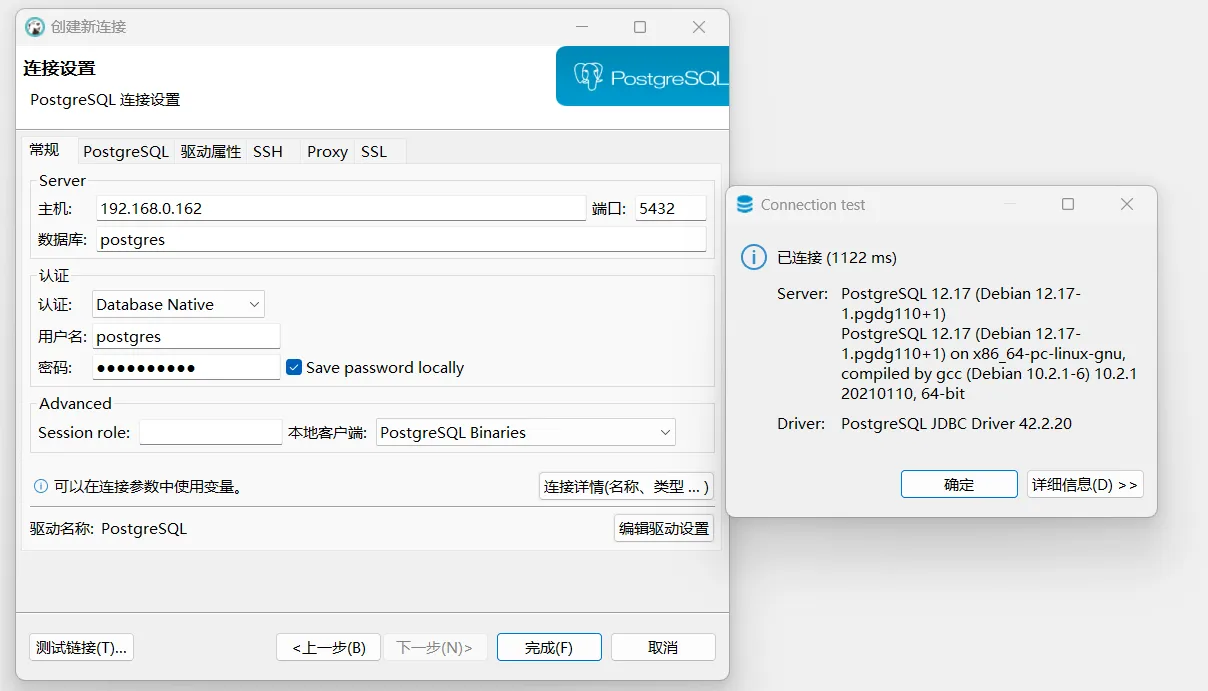Open the 认证 Database Native dropdown
Viewport: 1208px width, 691px height.
click(255, 303)
